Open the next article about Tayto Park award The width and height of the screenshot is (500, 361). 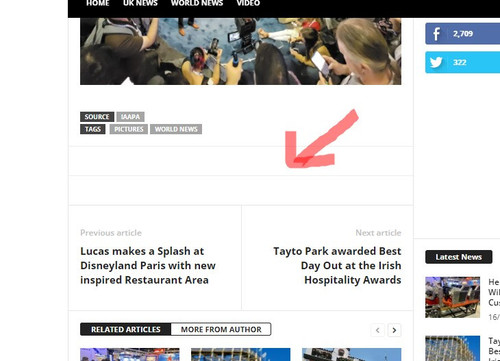click(337, 266)
